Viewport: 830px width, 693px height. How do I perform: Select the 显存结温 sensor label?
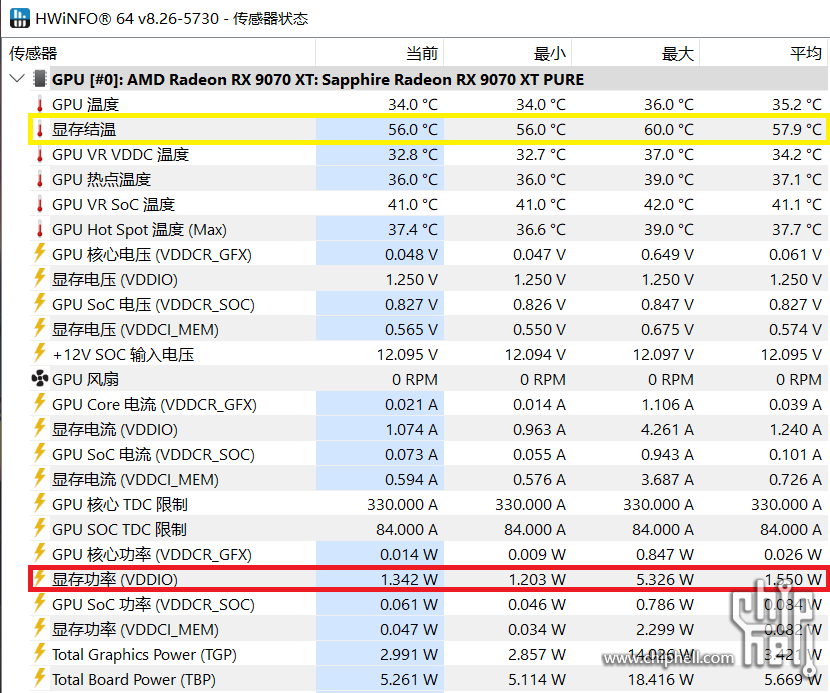point(84,129)
